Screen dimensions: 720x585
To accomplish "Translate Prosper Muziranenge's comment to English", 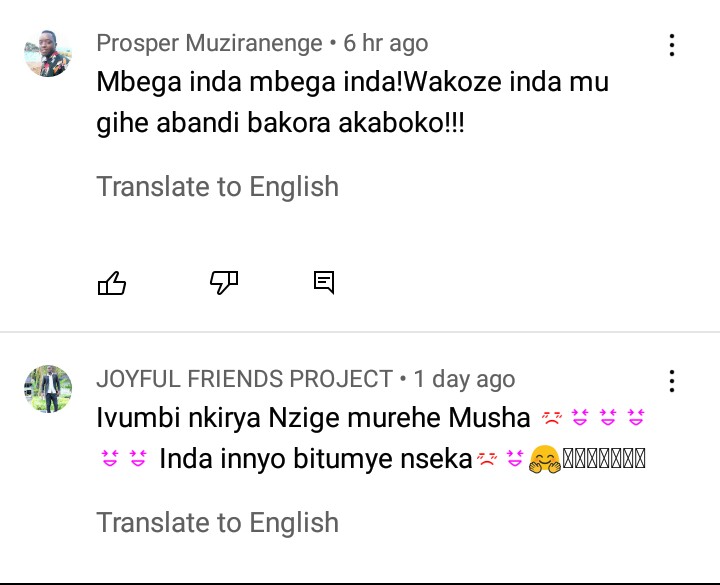I will [x=217, y=187].
